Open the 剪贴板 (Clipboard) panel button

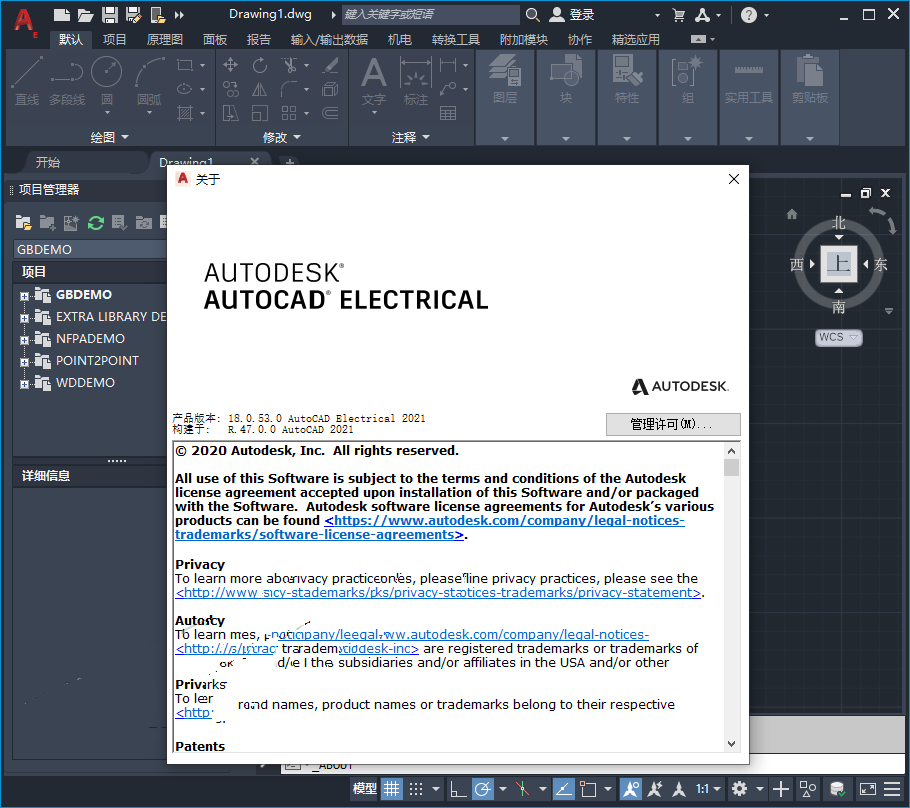tap(810, 97)
